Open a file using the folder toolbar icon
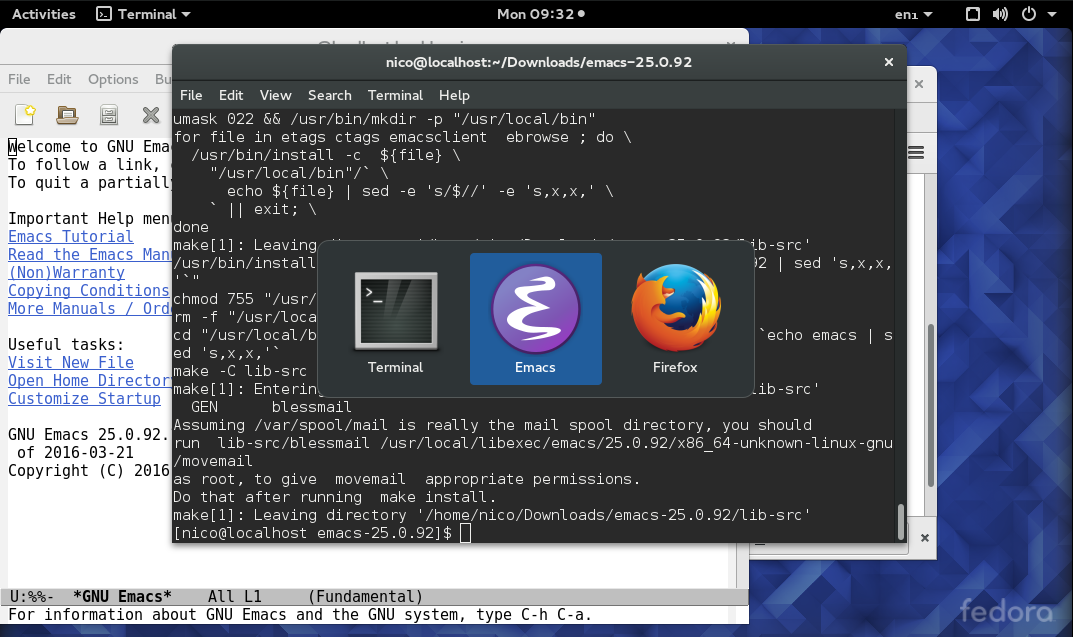 [x=66, y=115]
